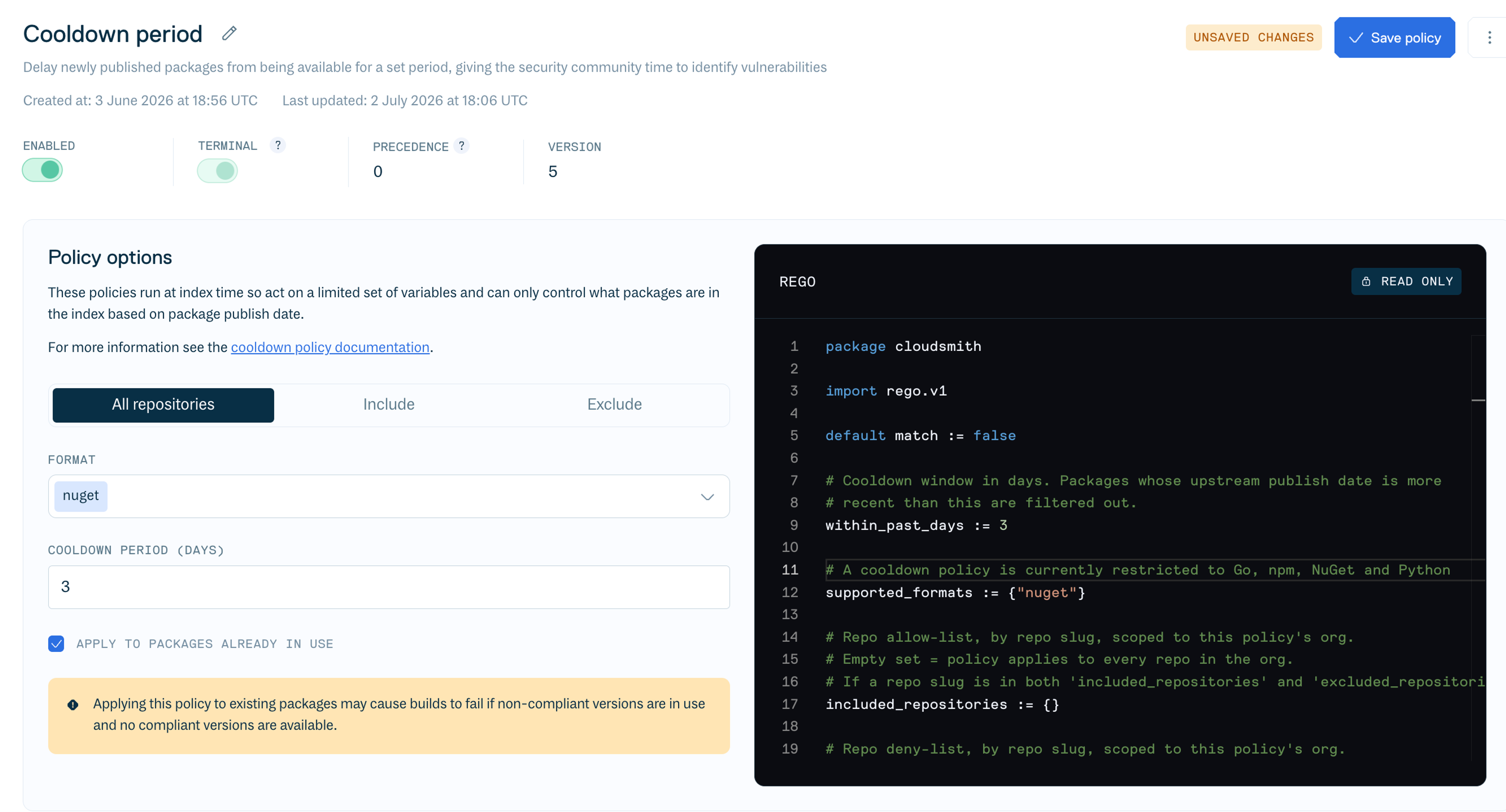
Task: Click the highlighted line 11 comment
Action: pyautogui.click(x=1138, y=570)
